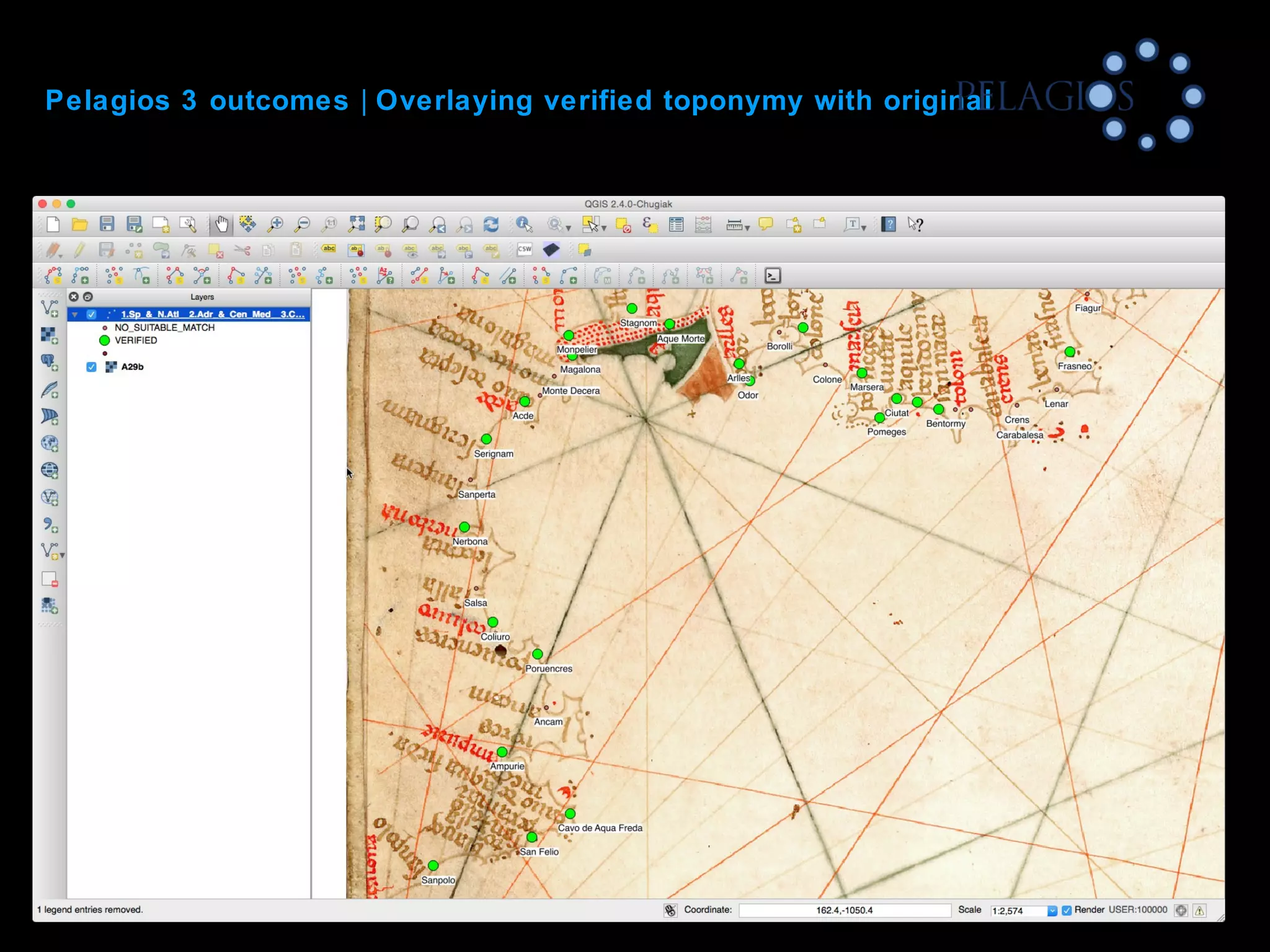Close the Layers panel
The width and height of the screenshot is (1270, 952).
pos(74,297)
